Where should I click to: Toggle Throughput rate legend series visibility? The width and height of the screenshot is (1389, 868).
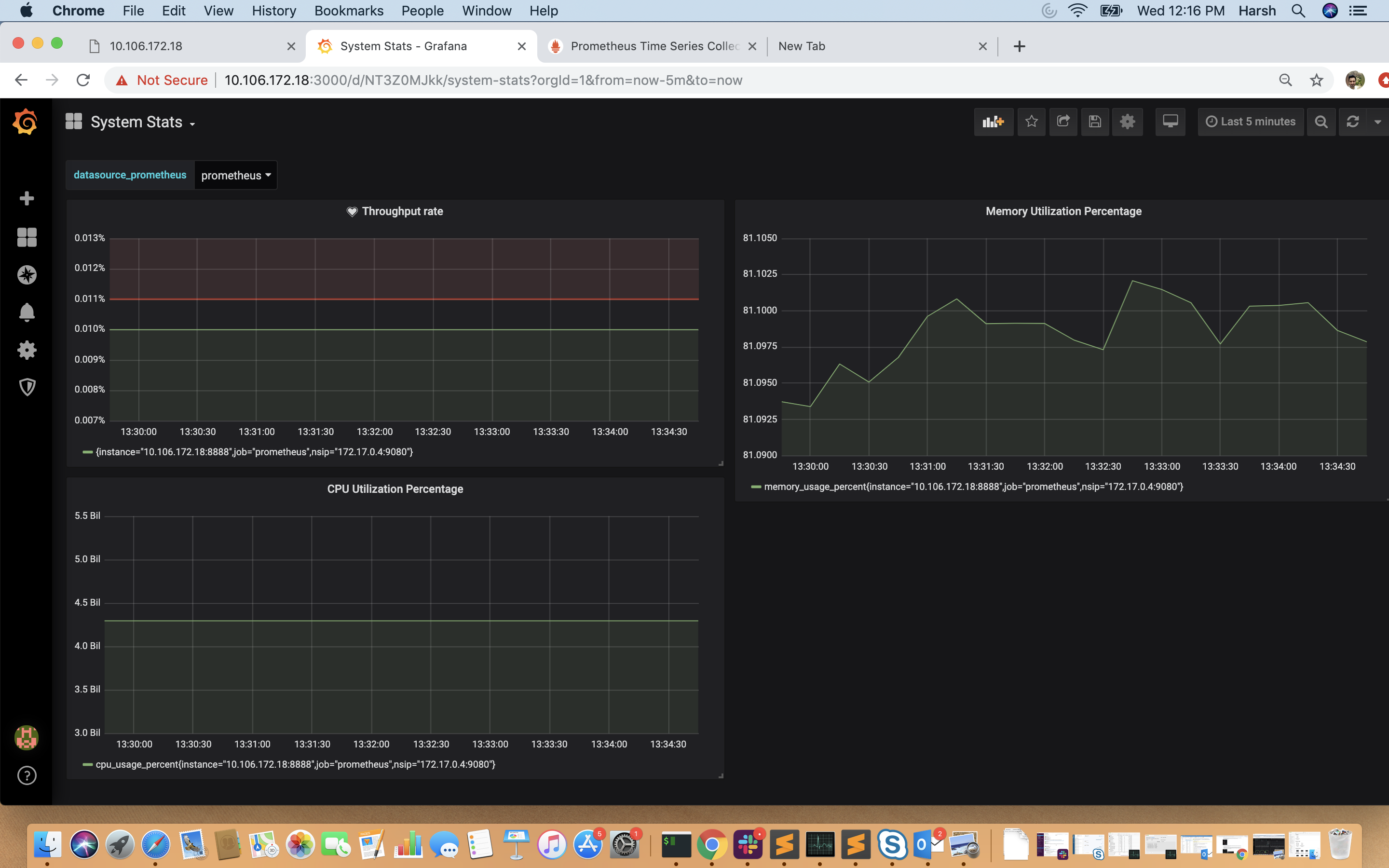254,452
